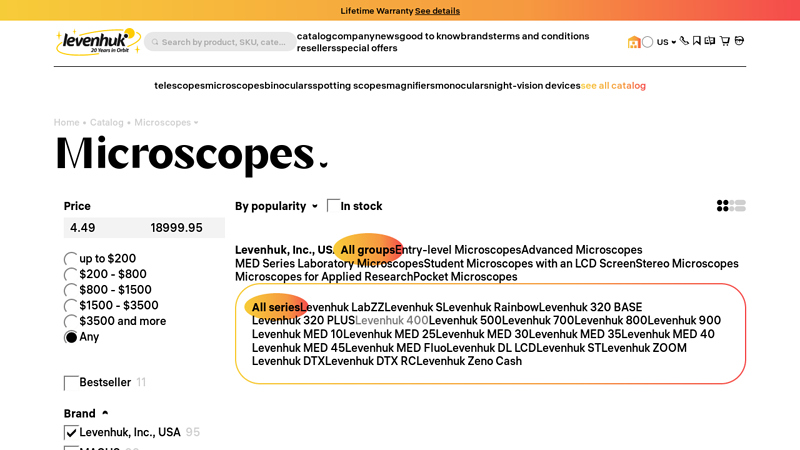The image size is (800, 450).
Task: Go to monoculars category
Action: [x=462, y=86]
